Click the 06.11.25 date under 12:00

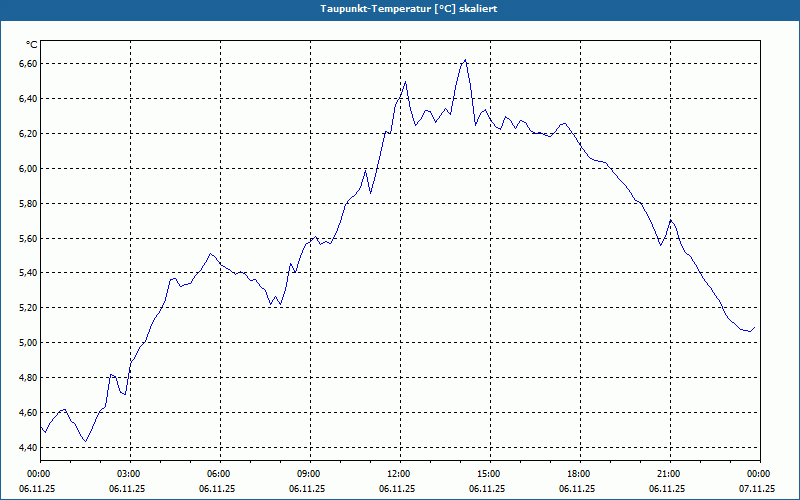point(397,489)
